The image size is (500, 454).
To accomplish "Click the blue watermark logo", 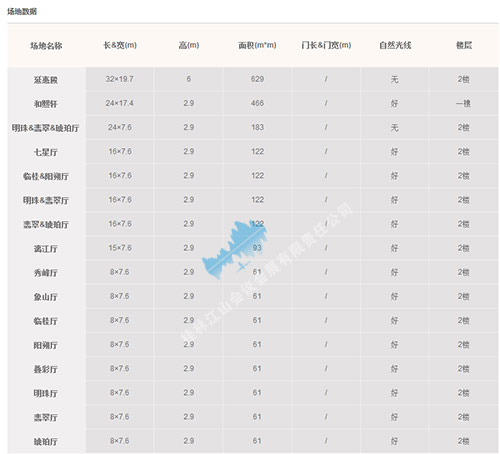I will click(235, 249).
